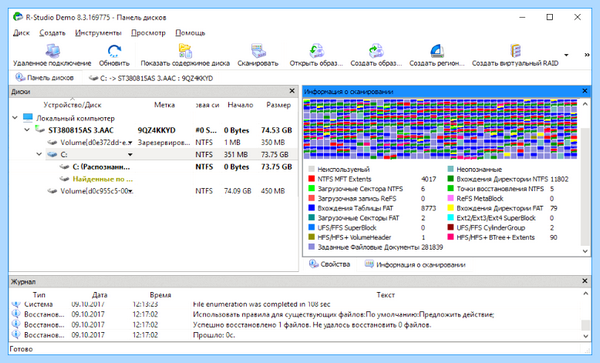Click Показать содержимое диска toolbar icon
This screenshot has width=600, height=363.
pyautogui.click(x=185, y=50)
